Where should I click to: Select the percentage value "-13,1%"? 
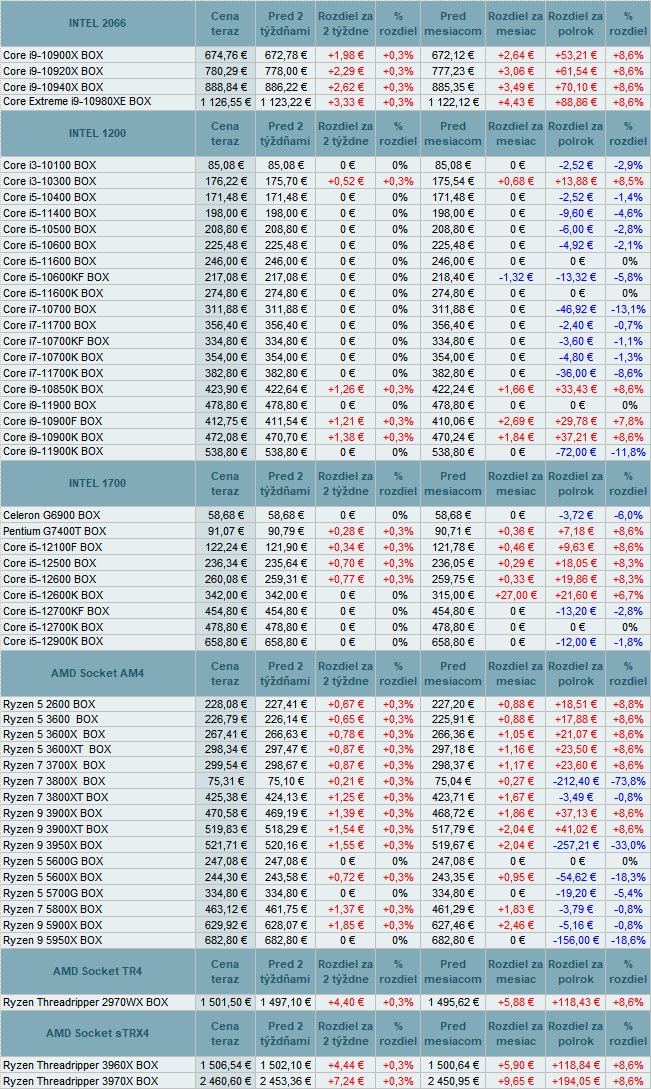point(628,309)
